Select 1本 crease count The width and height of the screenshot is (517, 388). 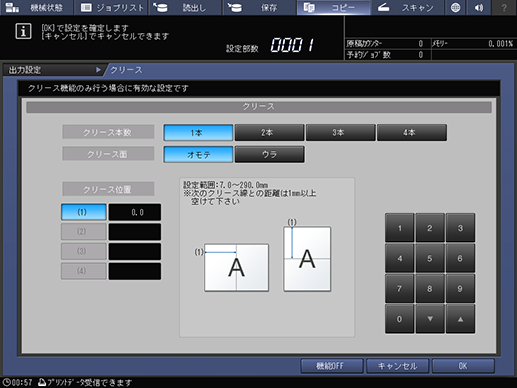[x=198, y=133]
